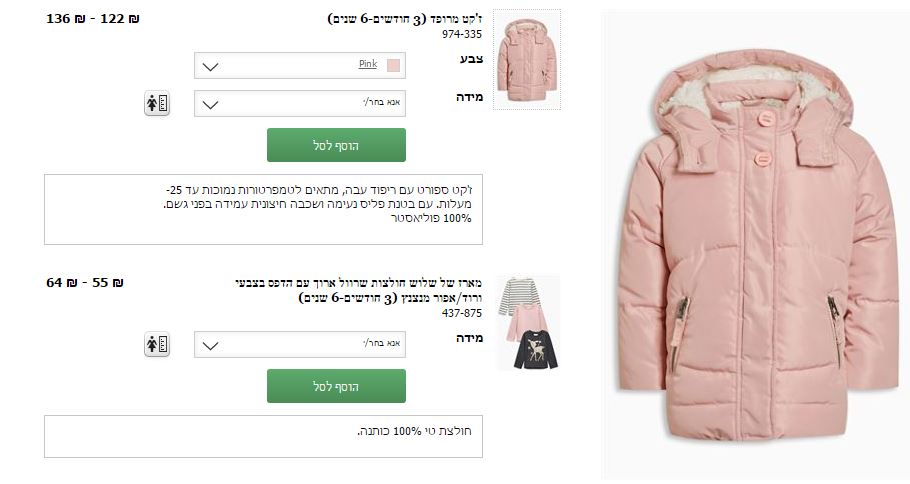Open size guide icon for three-pack shirts

coord(157,345)
